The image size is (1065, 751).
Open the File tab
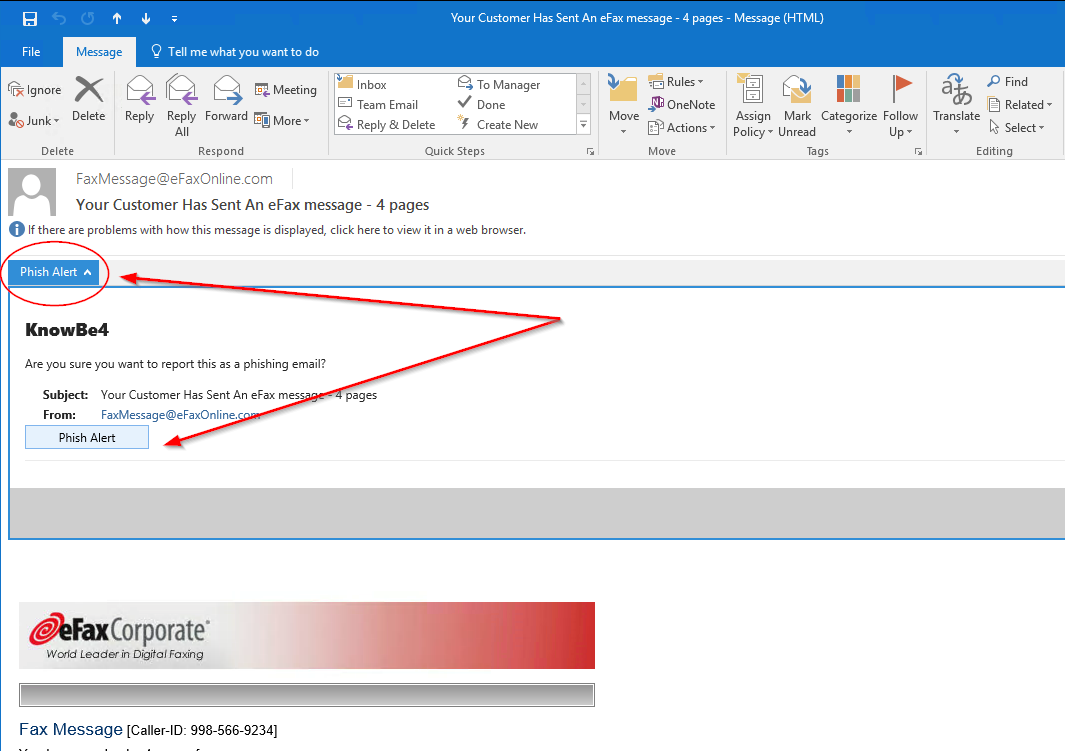[31, 52]
